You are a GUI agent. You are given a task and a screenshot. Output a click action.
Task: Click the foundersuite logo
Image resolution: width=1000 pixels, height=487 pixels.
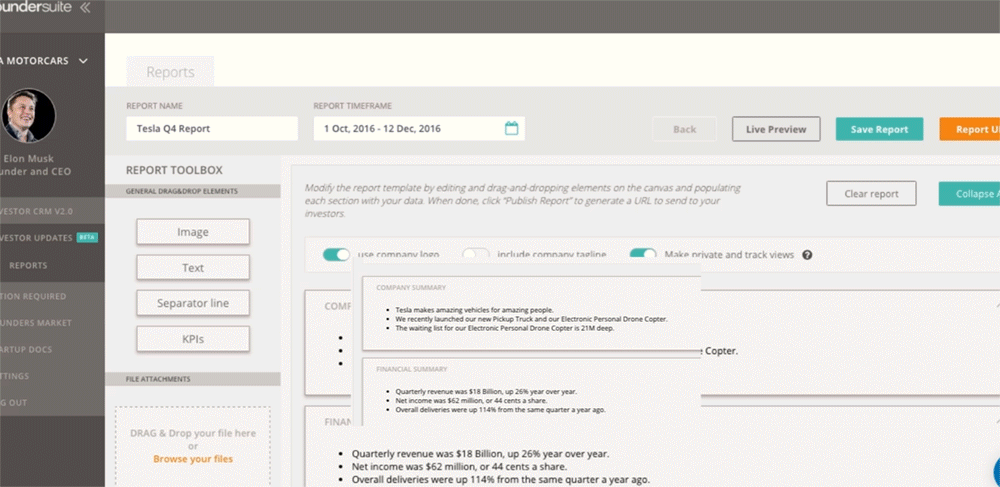35,7
